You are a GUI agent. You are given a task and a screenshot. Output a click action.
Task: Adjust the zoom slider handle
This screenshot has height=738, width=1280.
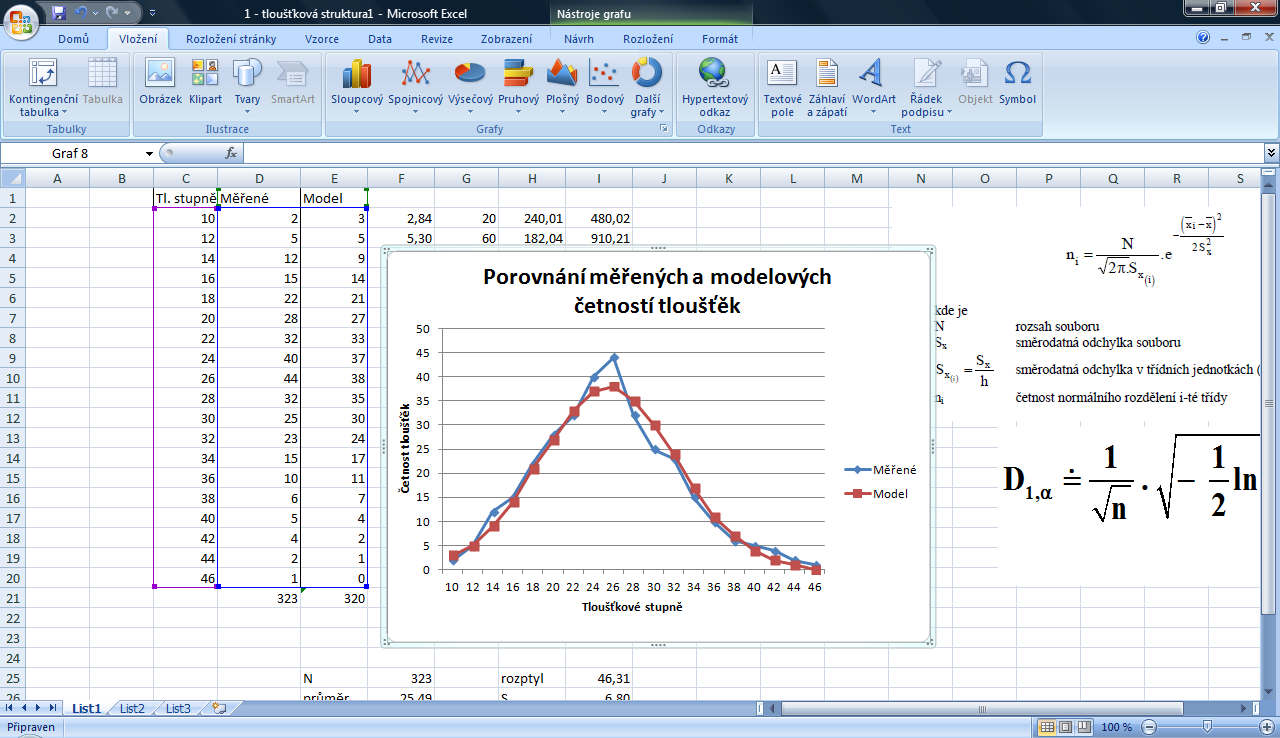click(x=1208, y=727)
